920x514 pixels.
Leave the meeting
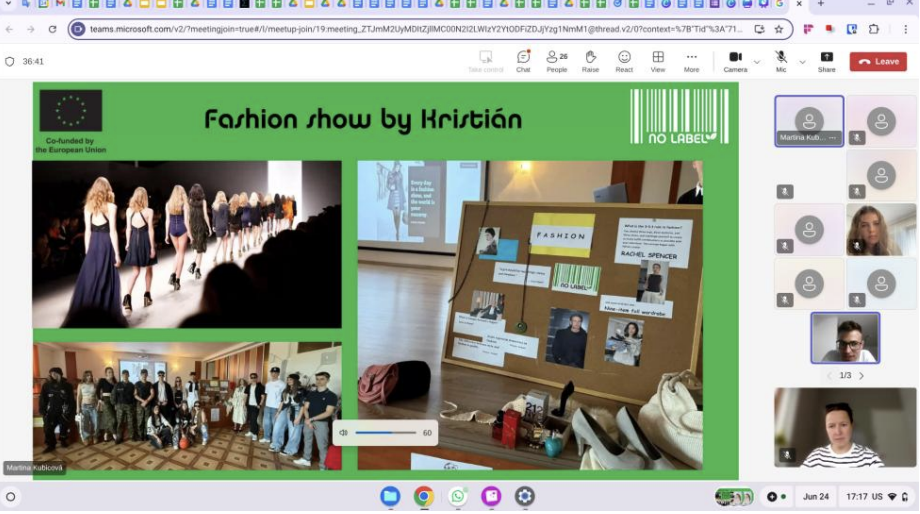(878, 62)
